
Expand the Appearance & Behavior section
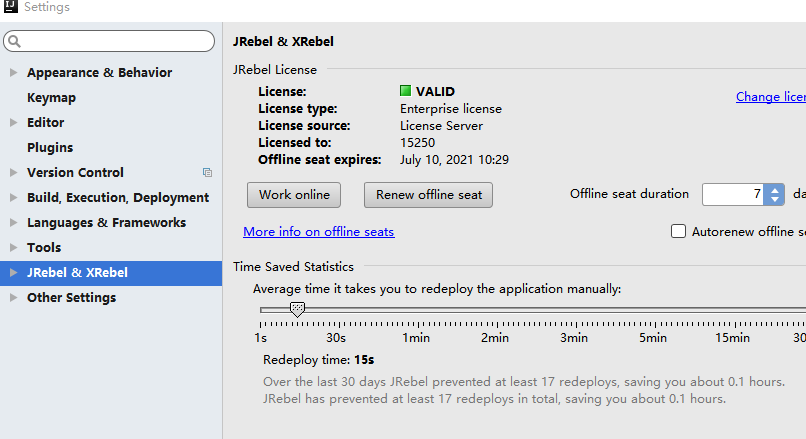[13, 73]
